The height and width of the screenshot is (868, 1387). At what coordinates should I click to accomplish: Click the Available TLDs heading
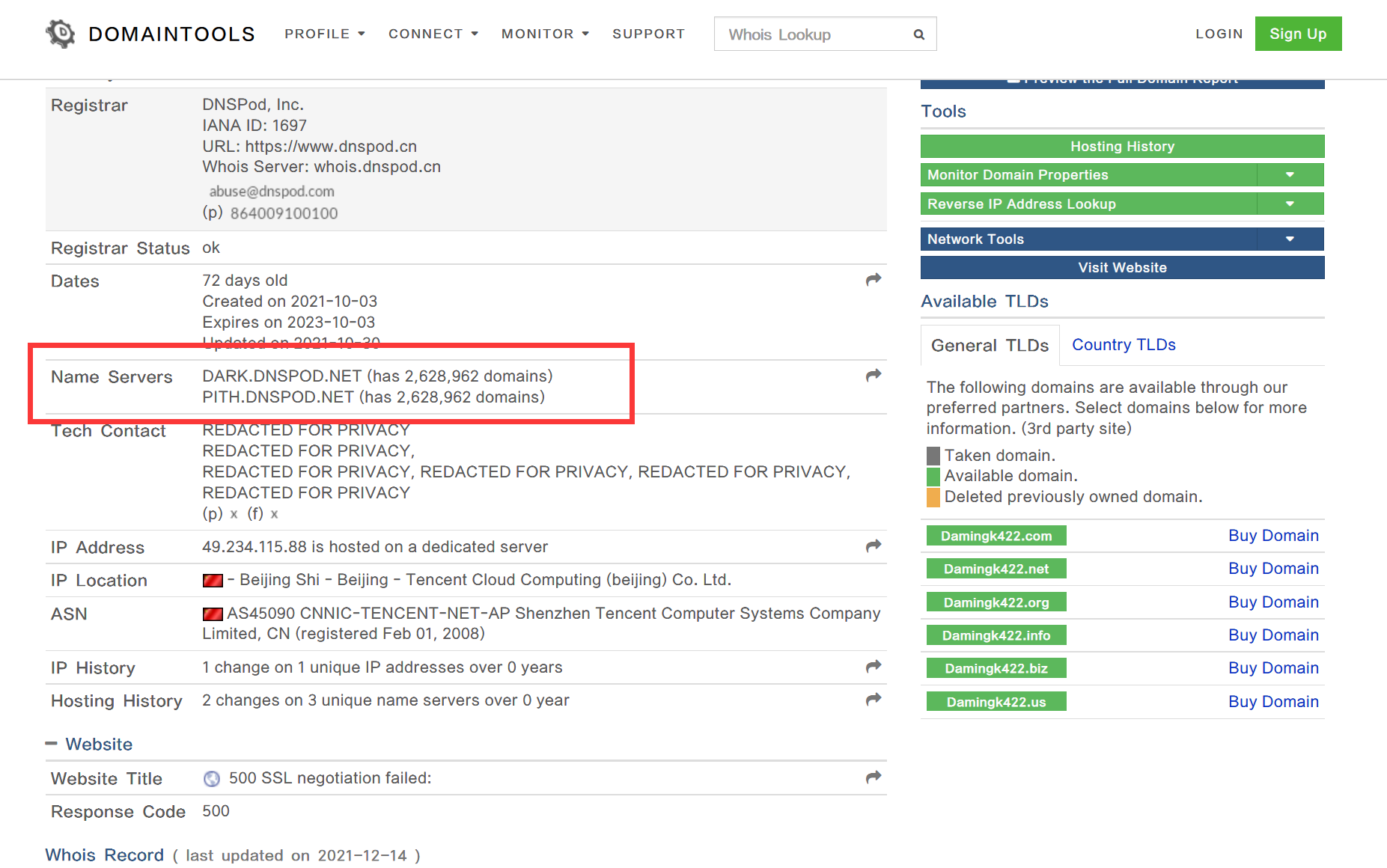(984, 302)
